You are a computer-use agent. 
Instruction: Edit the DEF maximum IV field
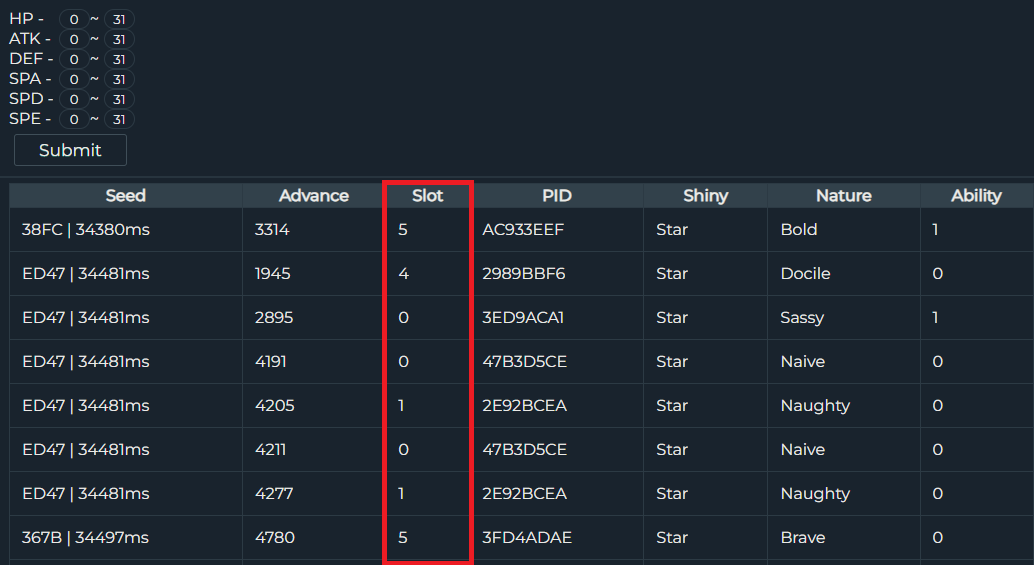[119, 59]
